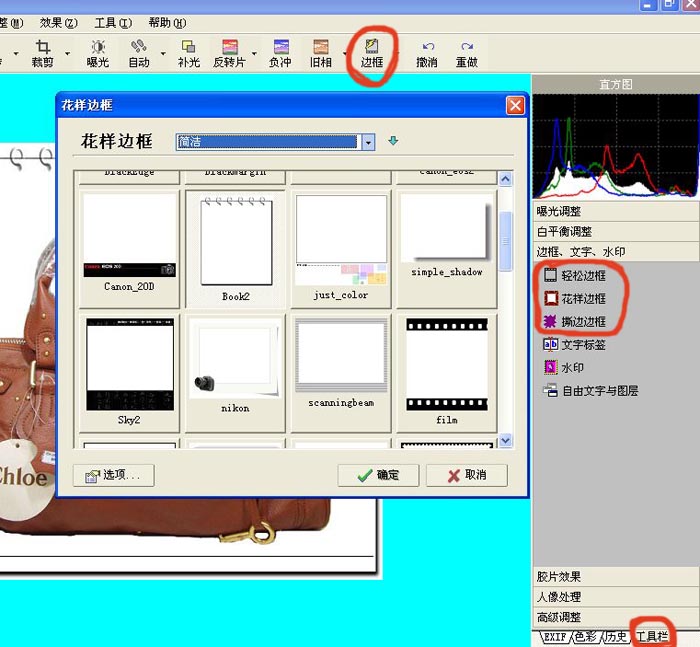Click frame list scroll up arrow

point(505,179)
